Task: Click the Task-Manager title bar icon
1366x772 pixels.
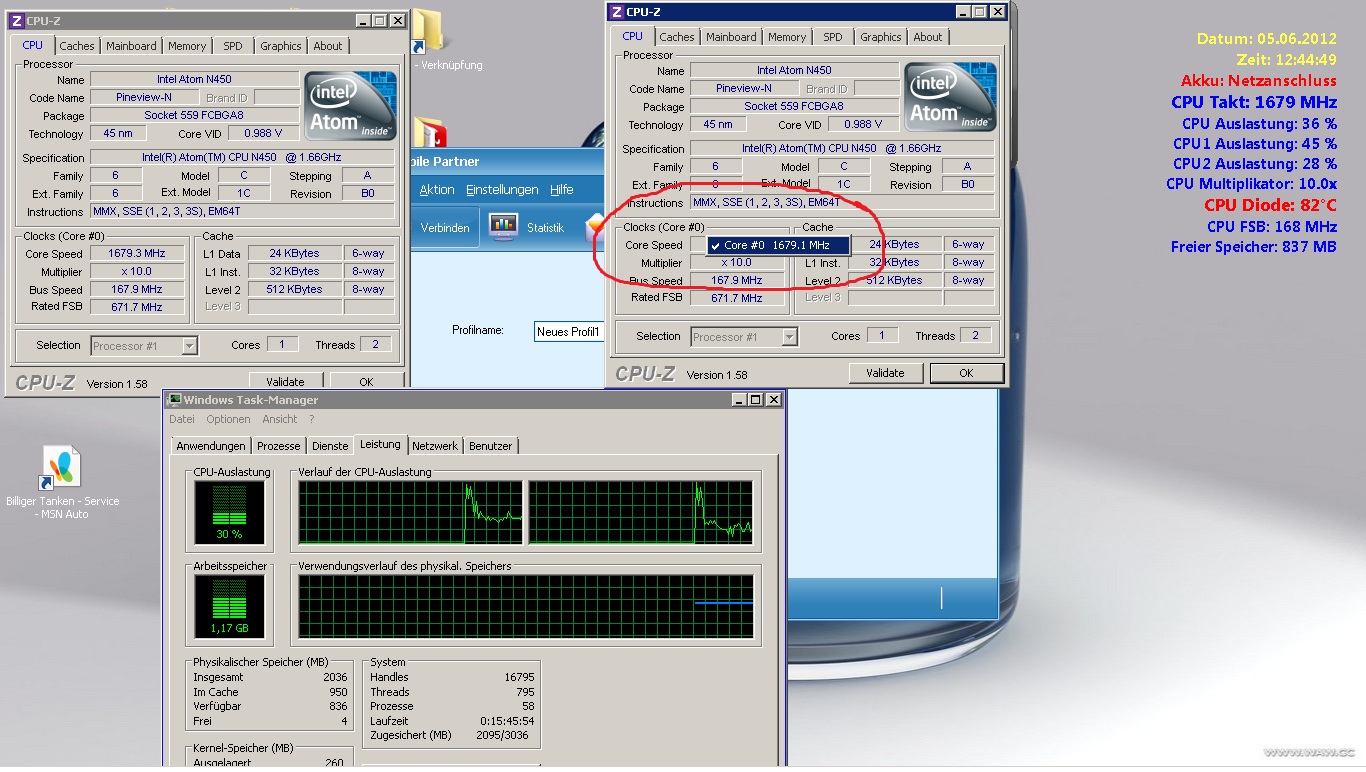Action: 174,399
